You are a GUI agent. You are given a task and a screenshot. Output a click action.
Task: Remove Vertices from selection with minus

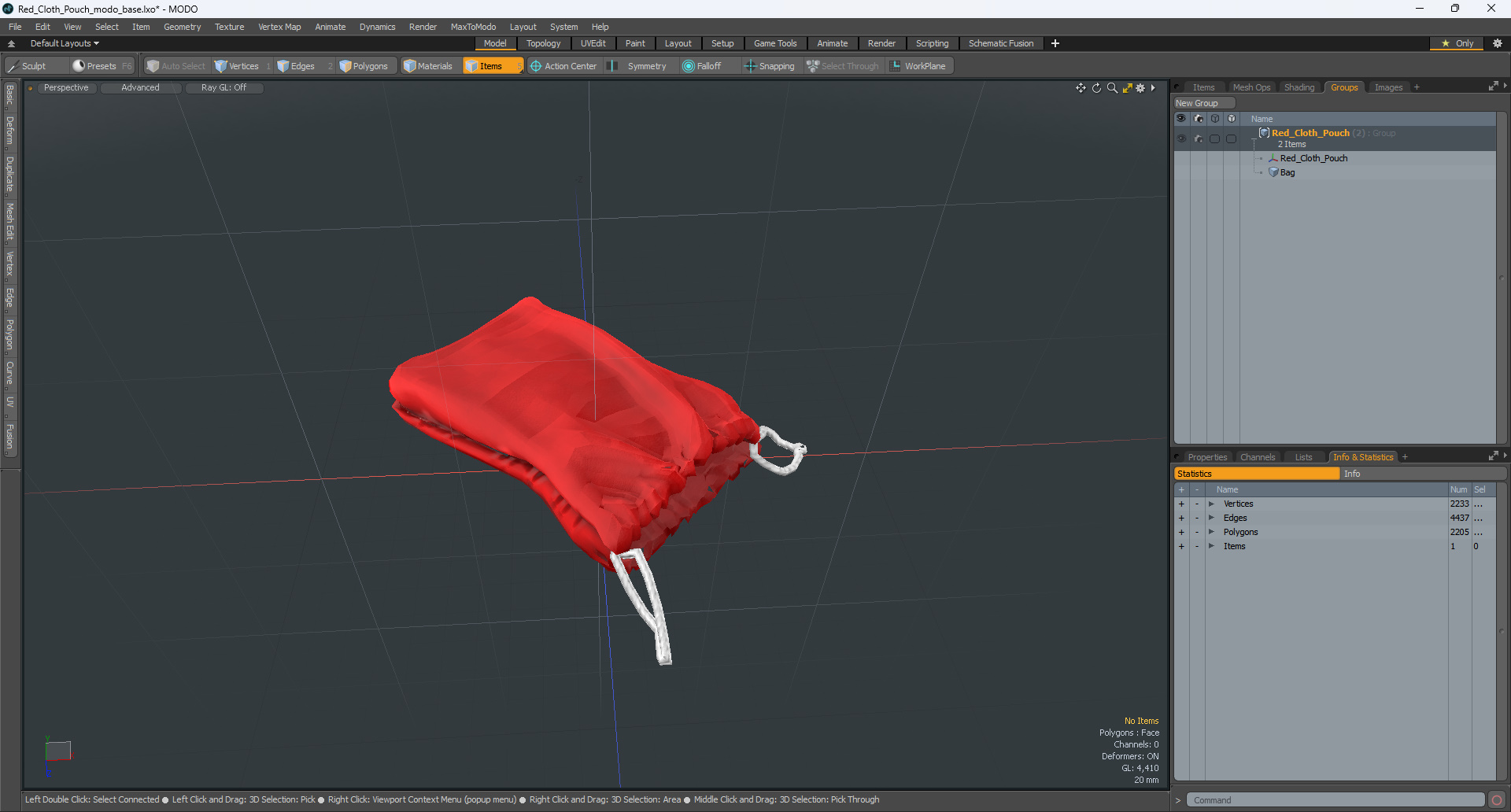1197,504
